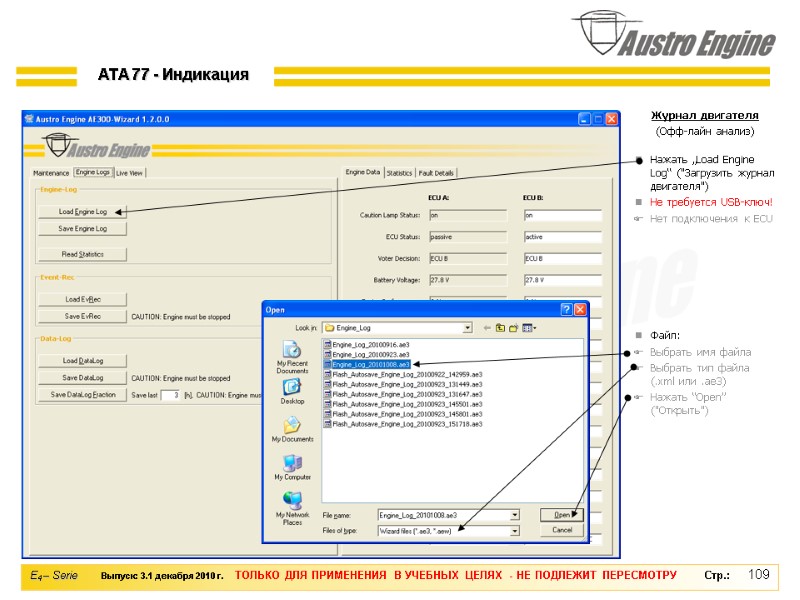Open the View menu icon in Open dialog
The width and height of the screenshot is (800, 600).
pos(529,328)
